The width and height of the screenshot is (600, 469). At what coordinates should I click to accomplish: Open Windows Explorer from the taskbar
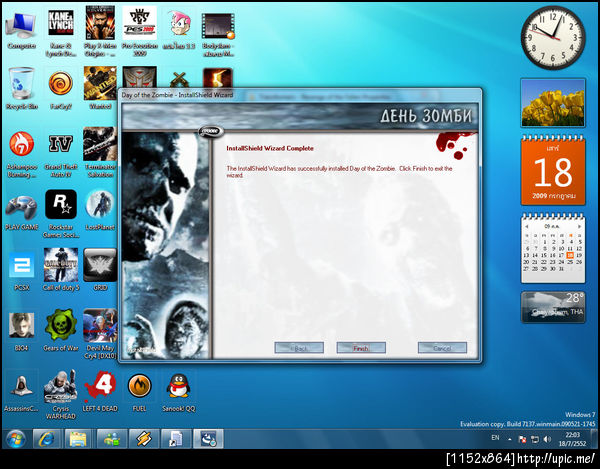click(x=78, y=439)
